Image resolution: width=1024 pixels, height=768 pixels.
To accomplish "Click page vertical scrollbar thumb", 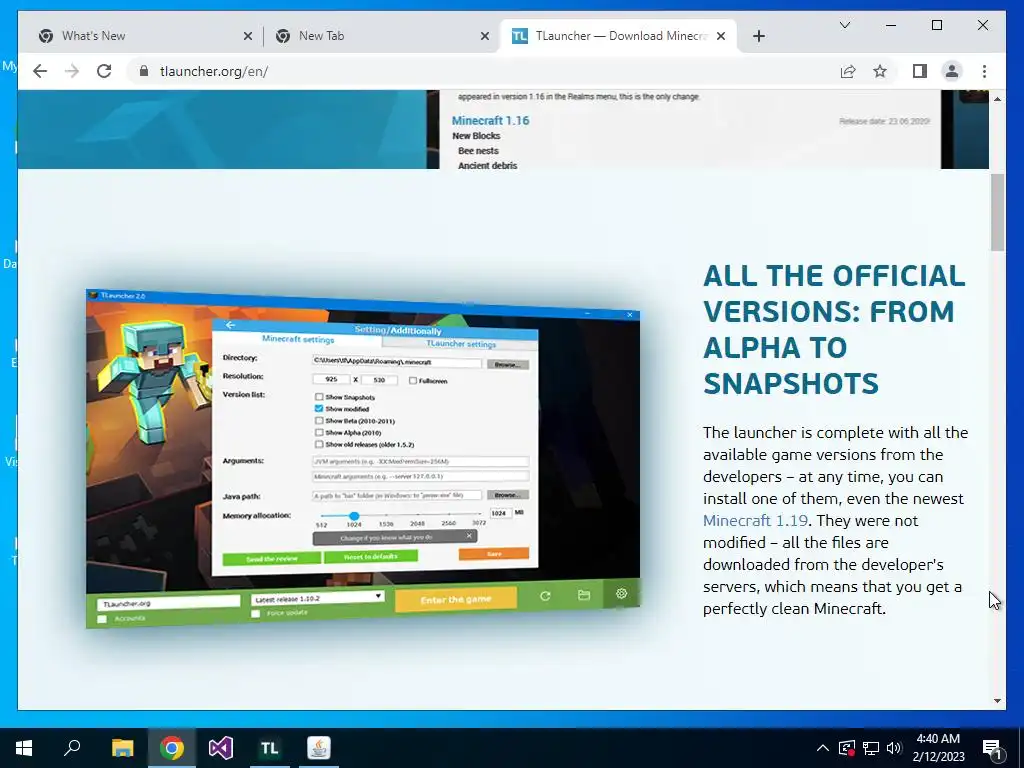I will pos(997,212).
